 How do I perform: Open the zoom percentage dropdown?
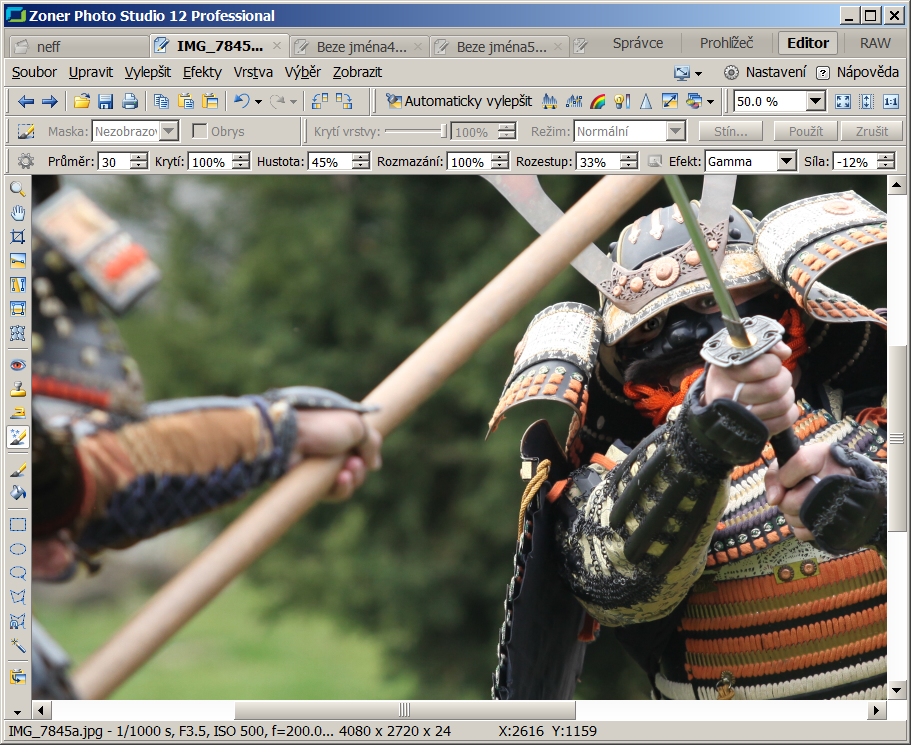pyautogui.click(x=815, y=101)
